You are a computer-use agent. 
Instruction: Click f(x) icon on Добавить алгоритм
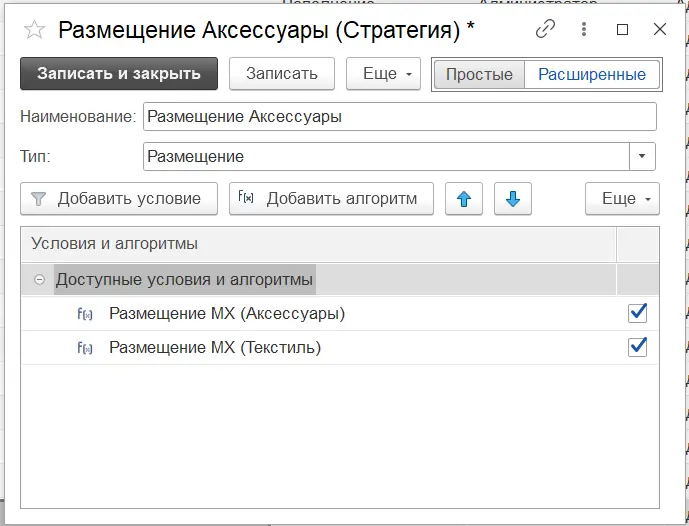pos(246,197)
